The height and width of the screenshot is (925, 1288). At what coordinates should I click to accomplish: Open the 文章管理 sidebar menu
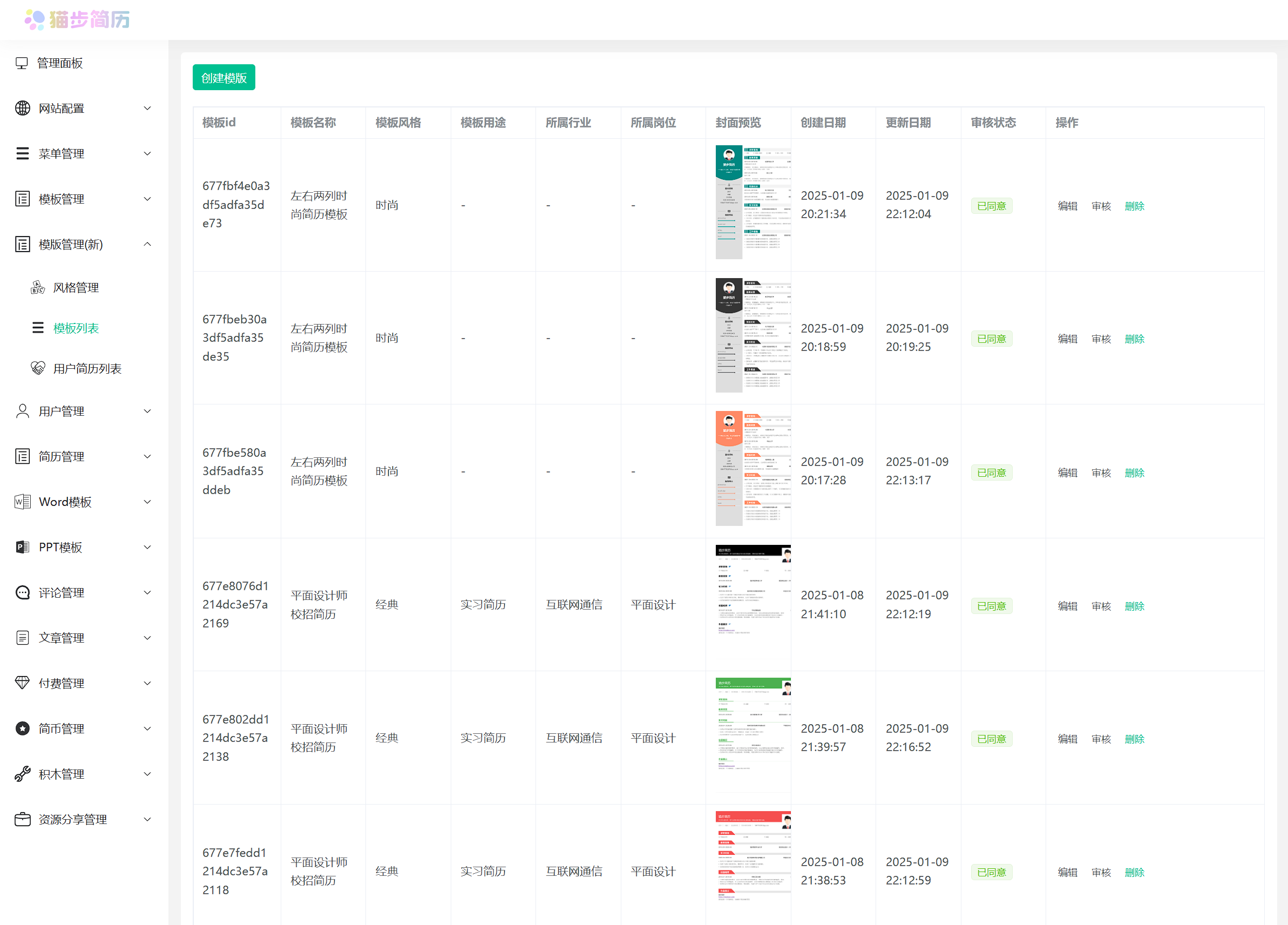[62, 638]
